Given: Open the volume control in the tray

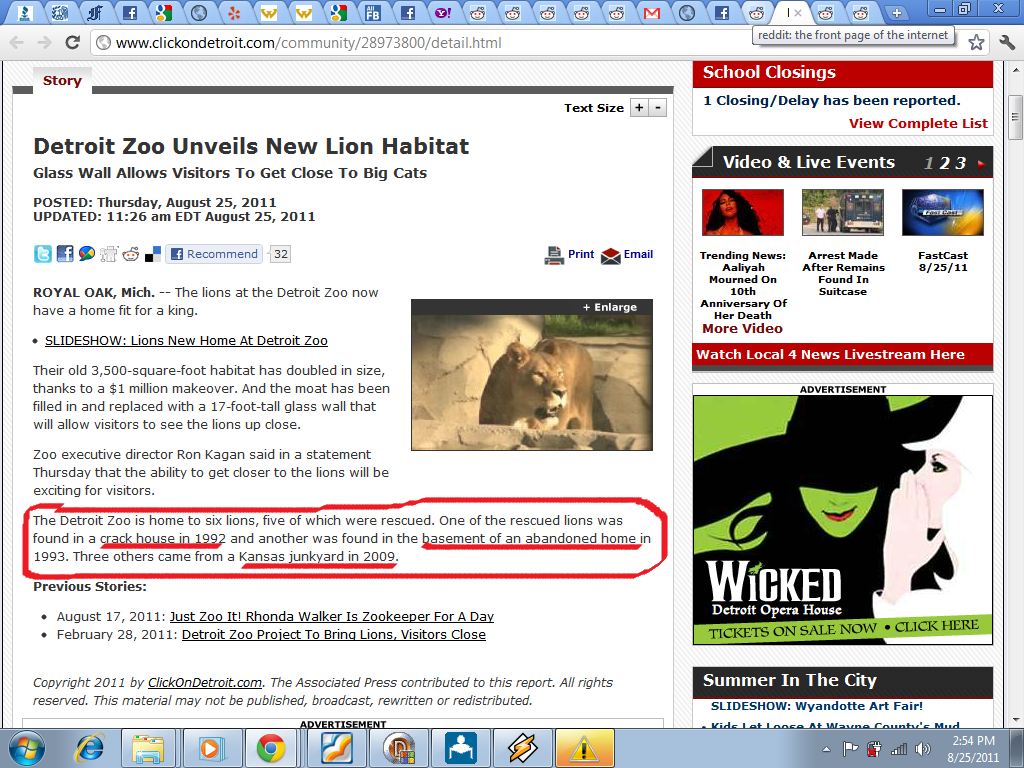Looking at the screenshot, I should coord(923,749).
